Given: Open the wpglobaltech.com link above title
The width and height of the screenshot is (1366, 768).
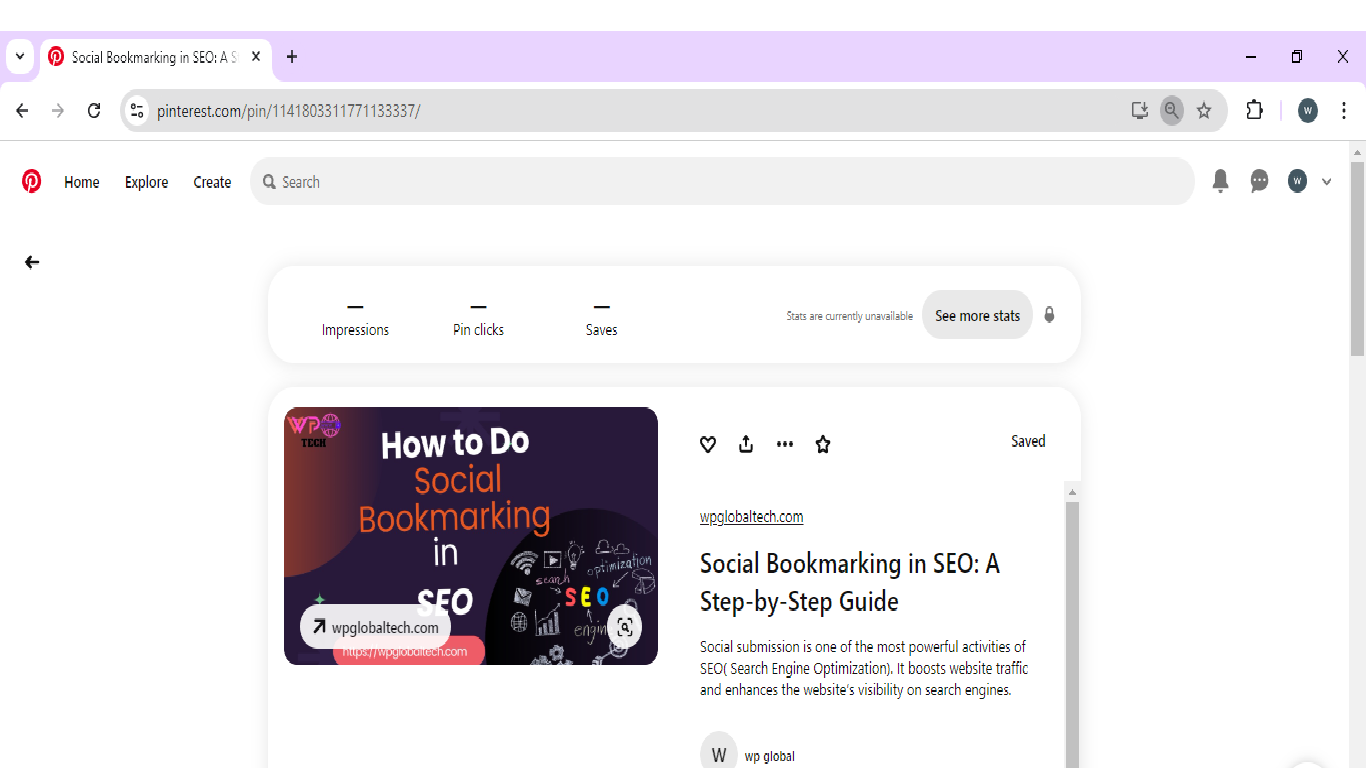Looking at the screenshot, I should coord(751,517).
